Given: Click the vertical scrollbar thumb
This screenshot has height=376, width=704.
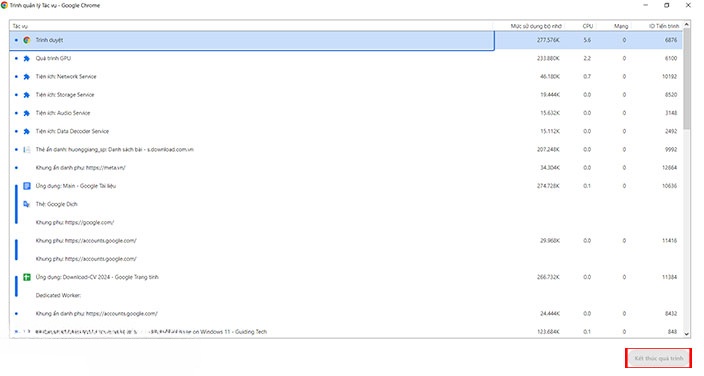Looking at the screenshot, I should pos(686,80).
